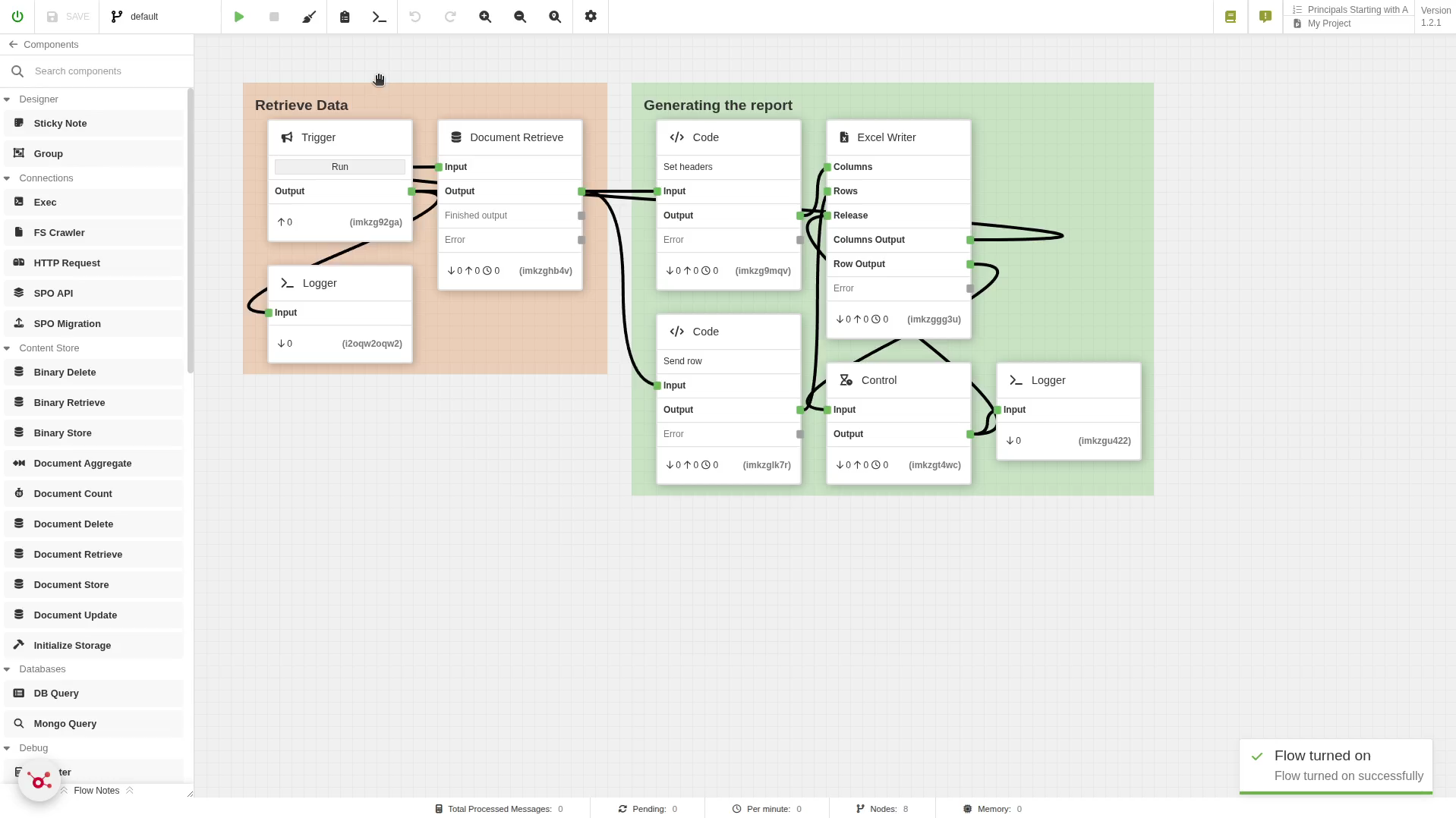Screen dimensions: 1456x818
Task: Focus the Search components field
Action: tap(110, 71)
